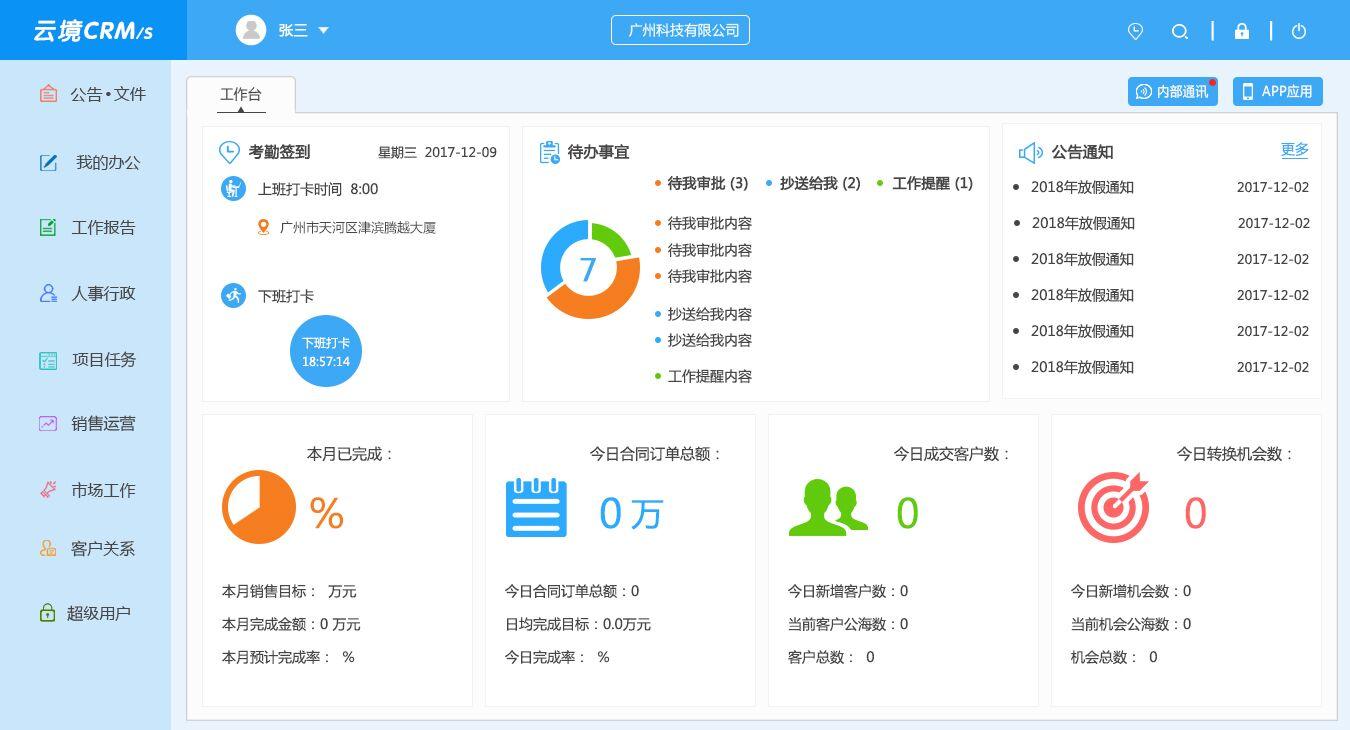
Task: Click the orange monthly completion pie icon
Action: coord(259,507)
